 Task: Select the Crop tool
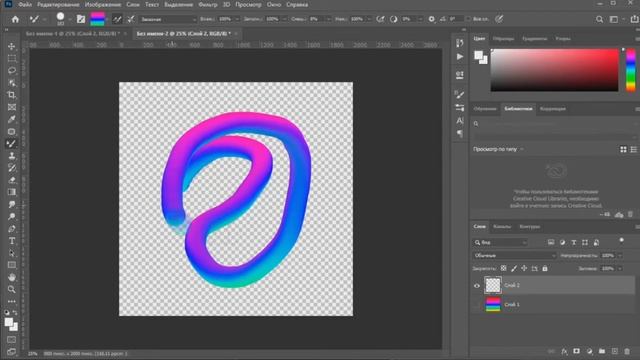pyautogui.click(x=11, y=95)
